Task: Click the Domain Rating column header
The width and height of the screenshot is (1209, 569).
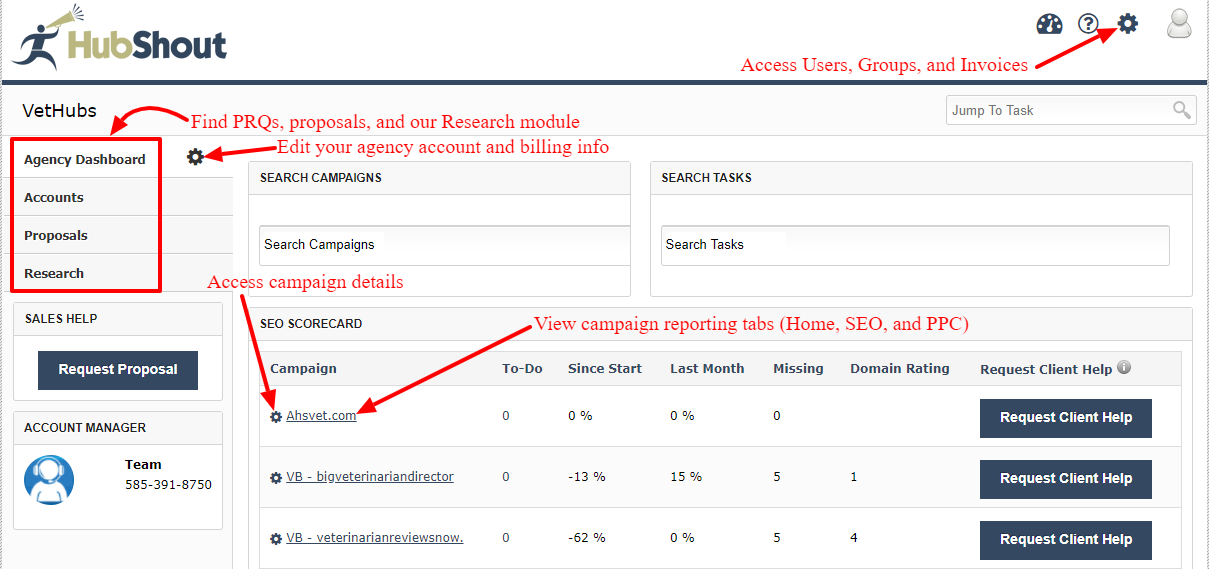Action: [x=900, y=368]
